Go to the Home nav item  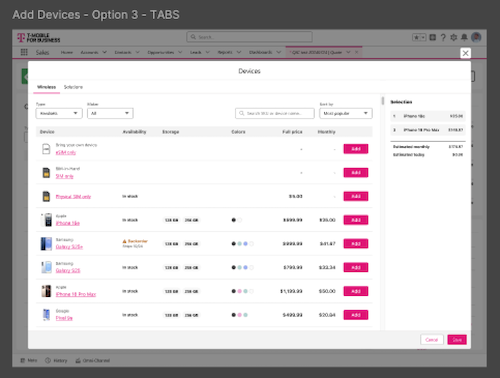67,52
